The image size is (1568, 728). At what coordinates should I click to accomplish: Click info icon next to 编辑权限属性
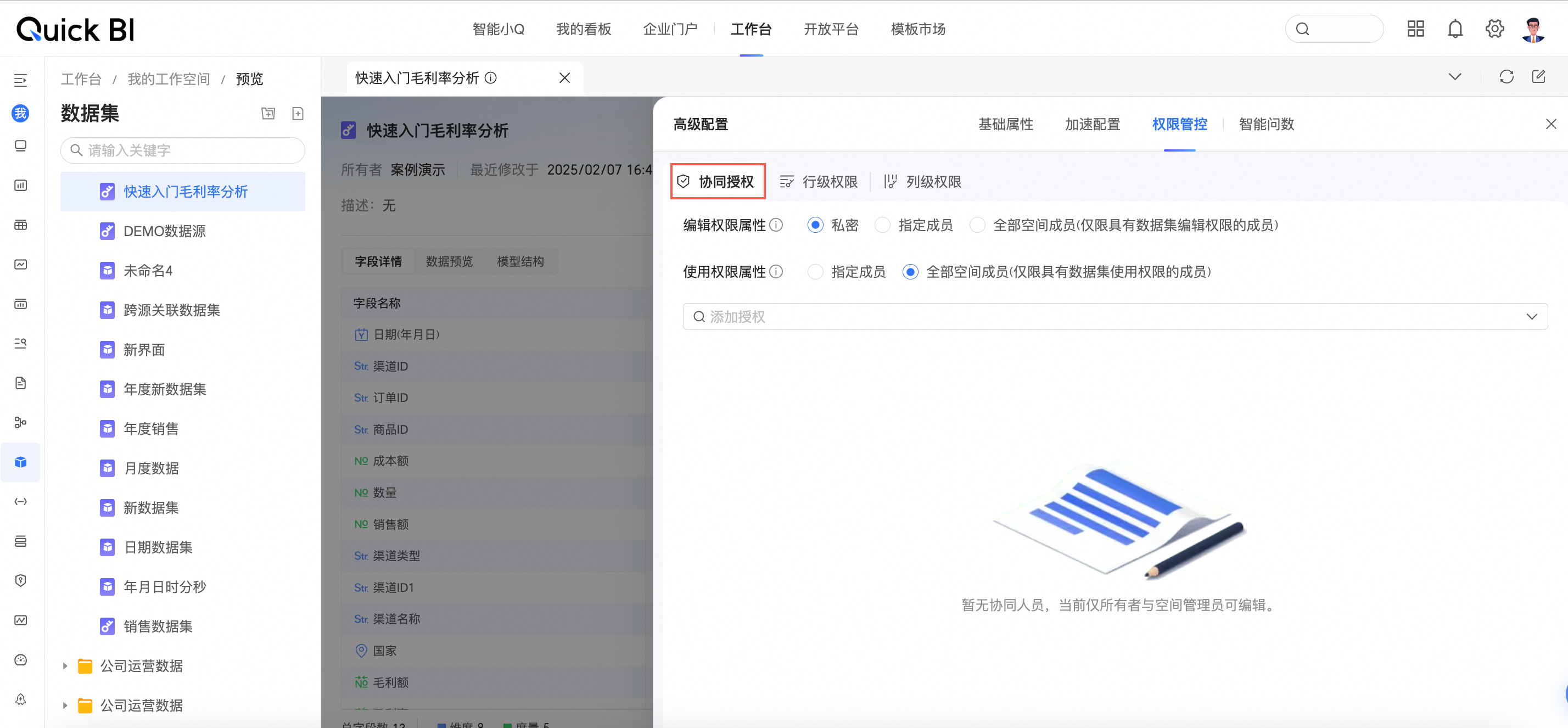[x=776, y=225]
